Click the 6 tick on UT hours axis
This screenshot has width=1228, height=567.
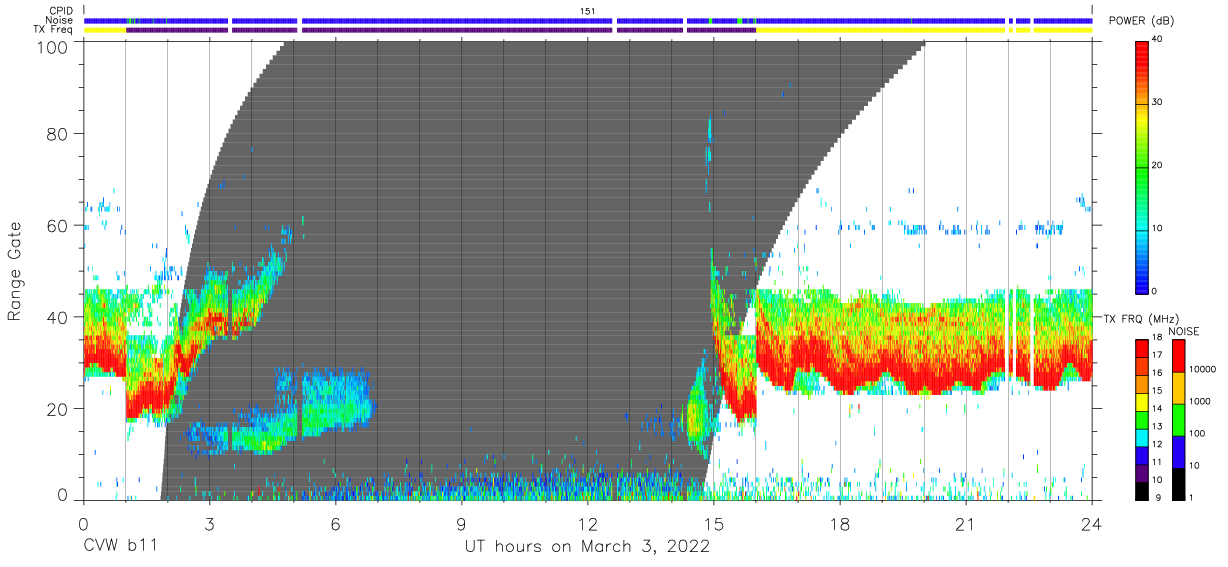[335, 522]
